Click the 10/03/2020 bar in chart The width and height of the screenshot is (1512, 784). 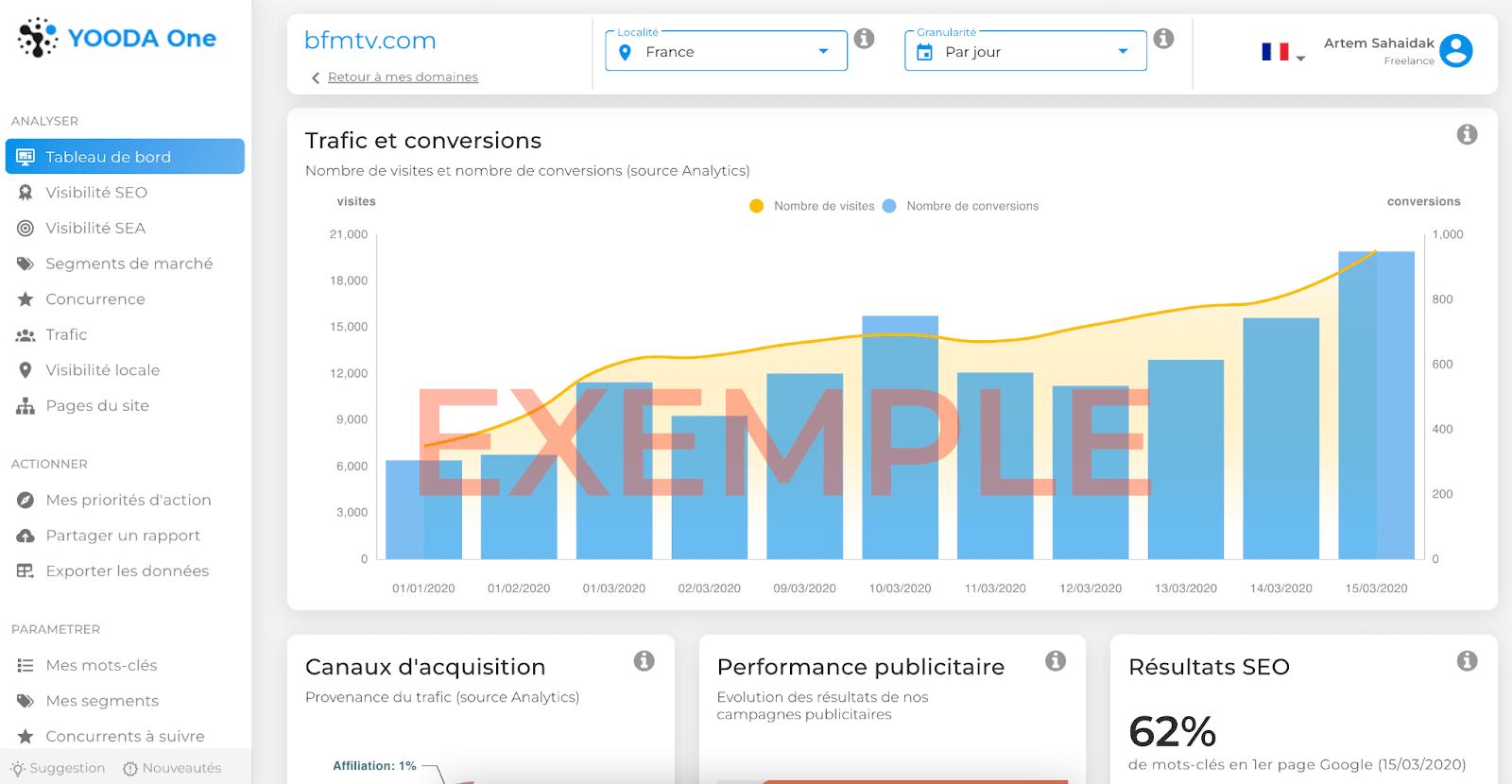[x=900, y=437]
